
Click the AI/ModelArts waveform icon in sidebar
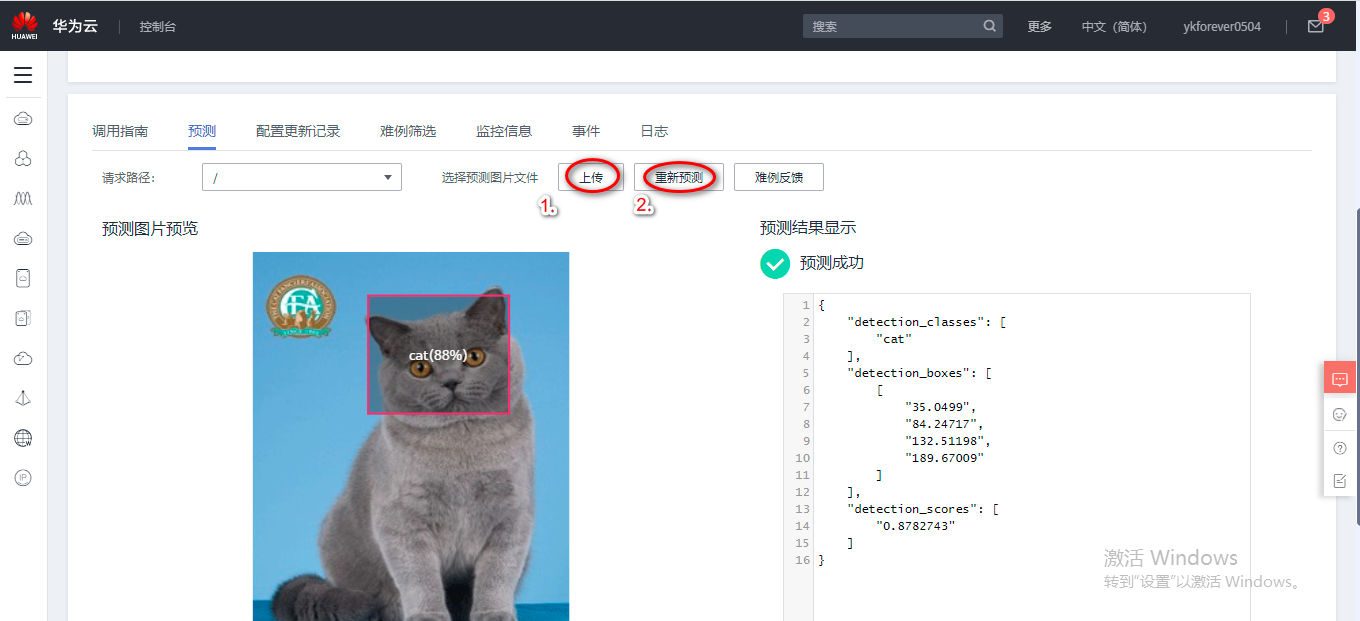[23, 198]
